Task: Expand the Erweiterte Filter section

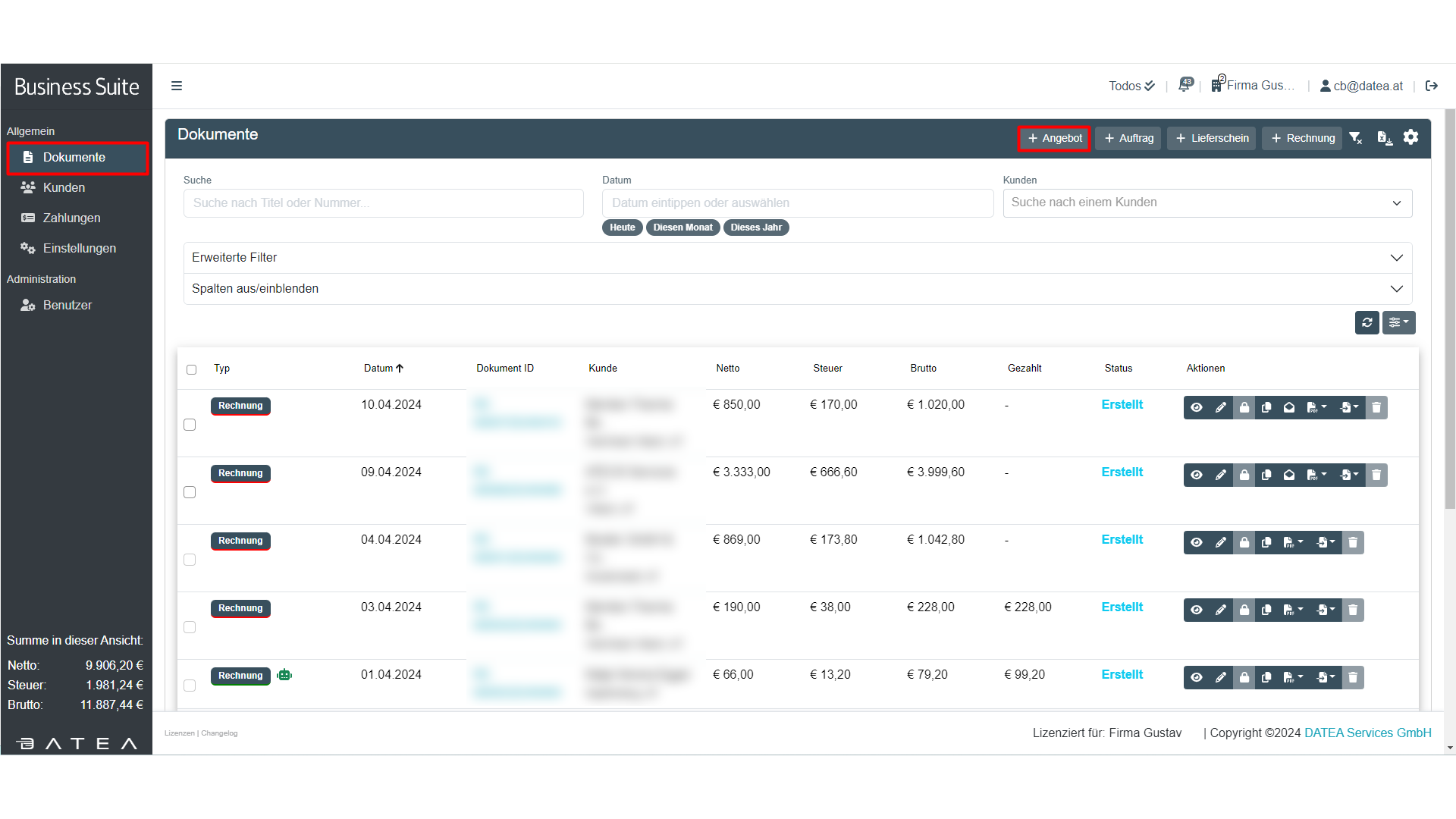Action: 797,258
